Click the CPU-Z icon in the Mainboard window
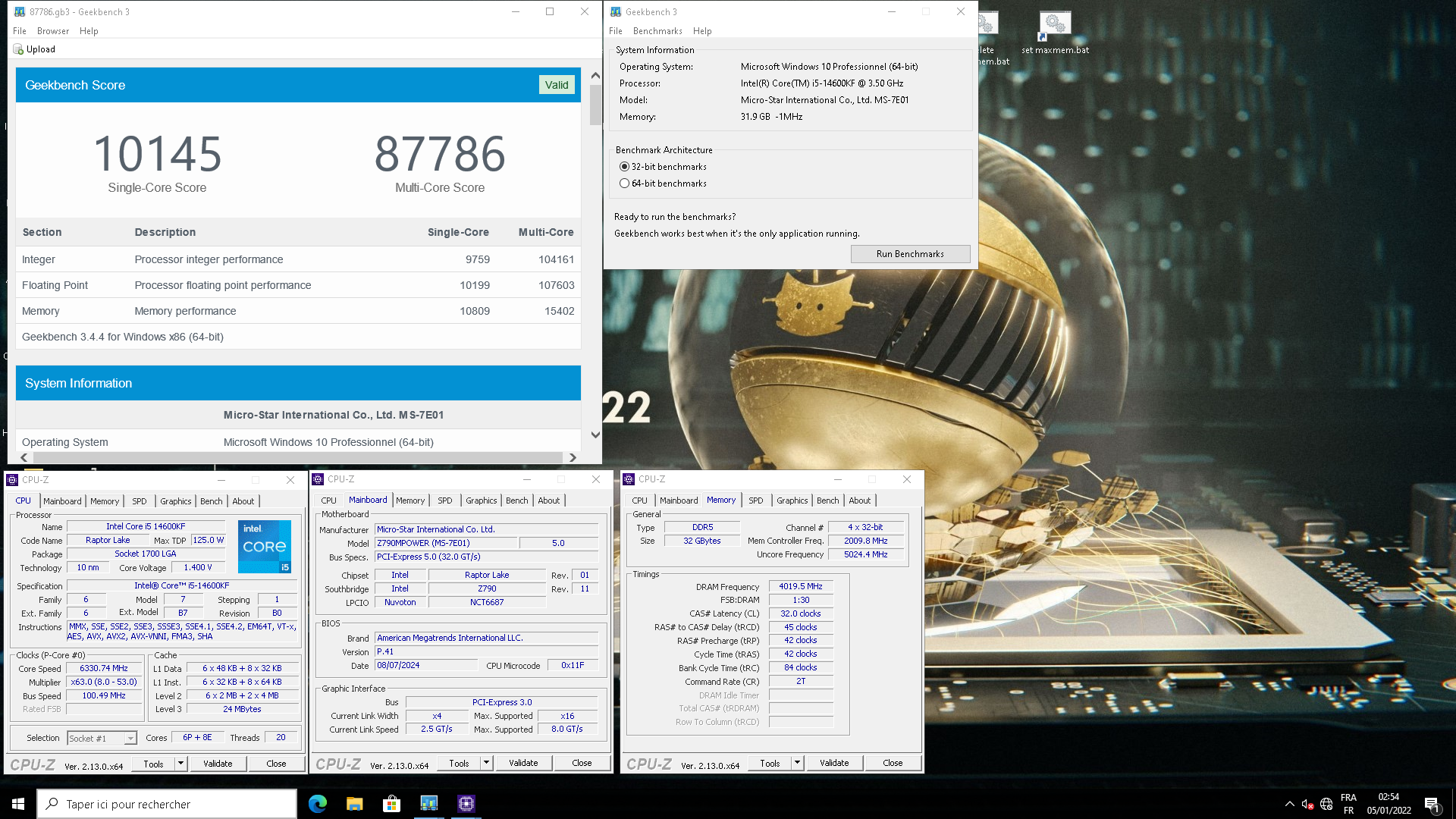Viewport: 1456px width, 819px height. [318, 479]
